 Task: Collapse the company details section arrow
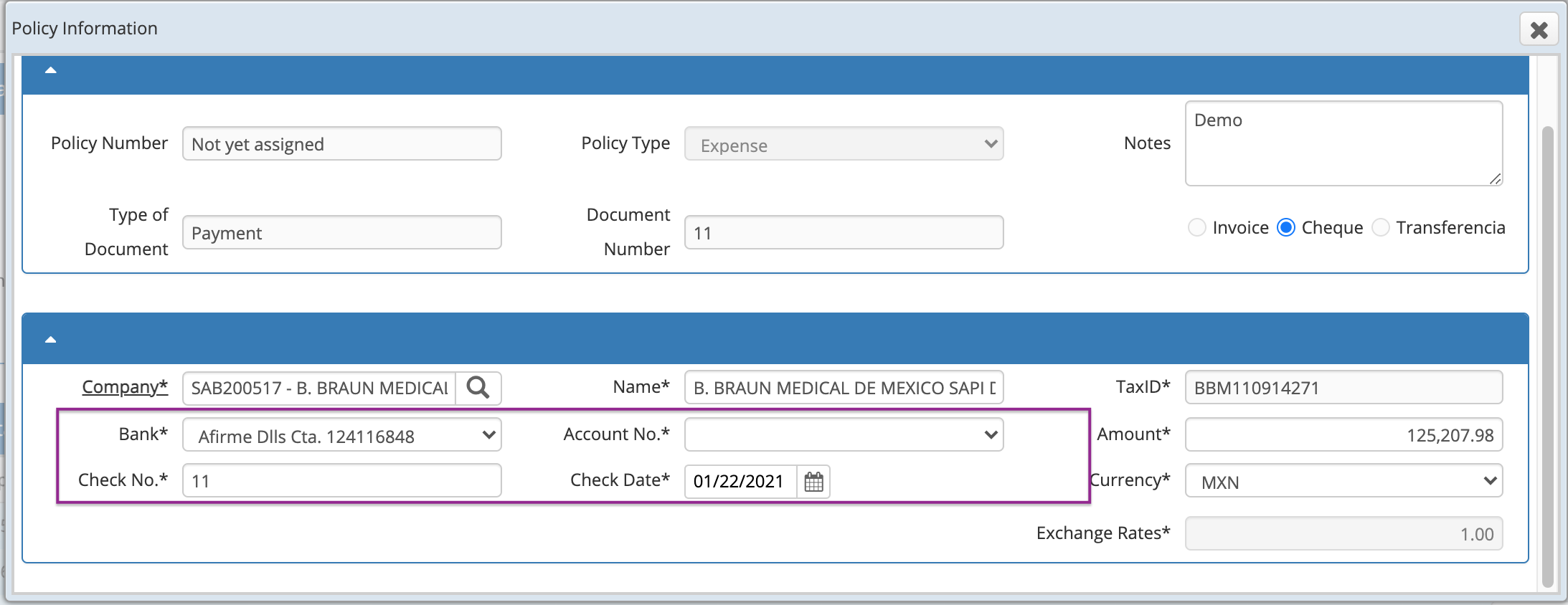[51, 339]
